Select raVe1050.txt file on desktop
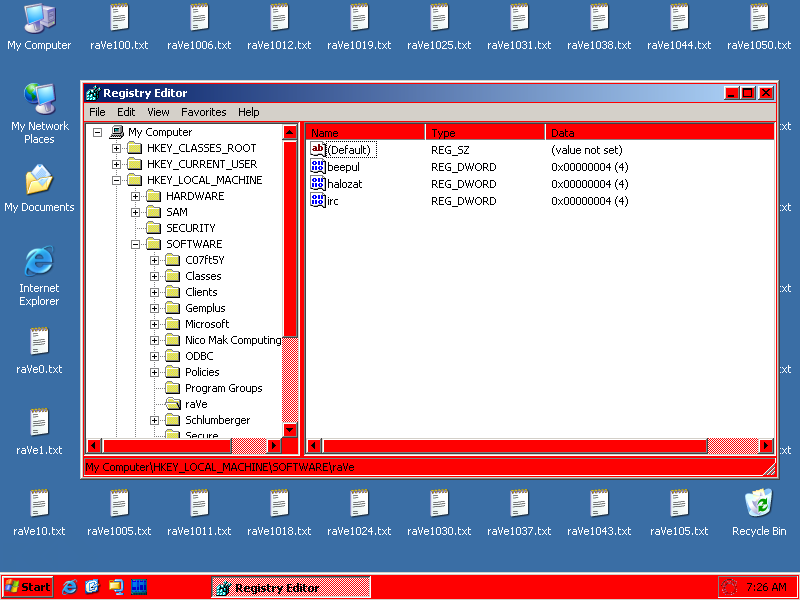This screenshot has width=800, height=600. click(759, 27)
